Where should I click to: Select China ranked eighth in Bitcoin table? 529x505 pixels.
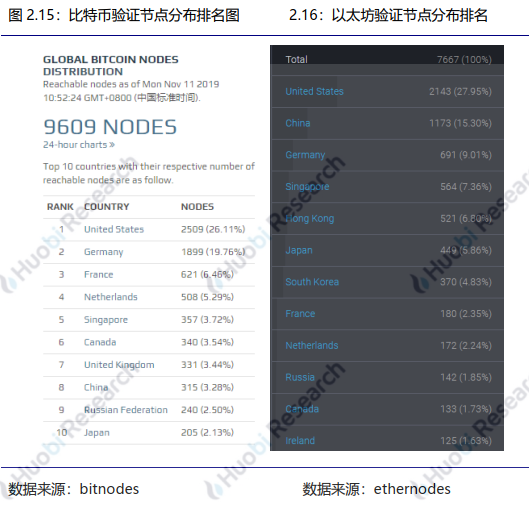click(96, 388)
